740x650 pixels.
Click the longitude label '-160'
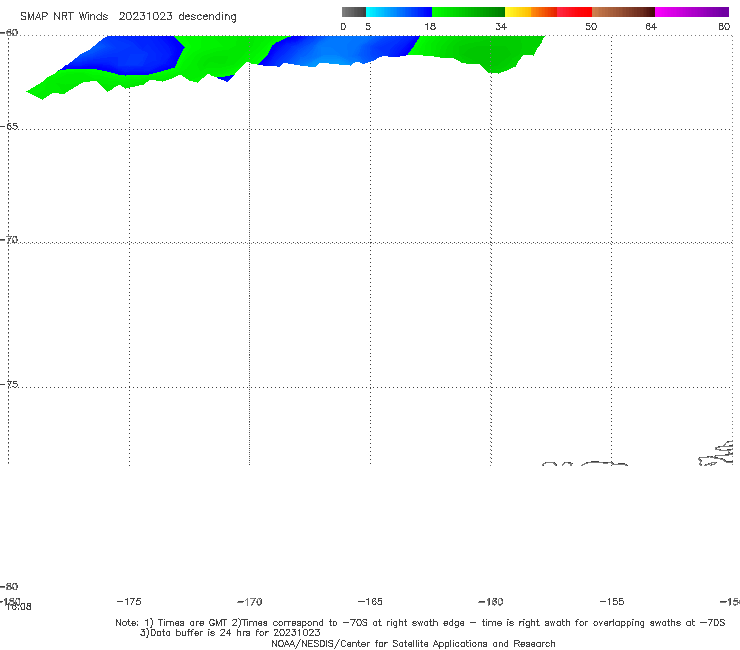click(x=491, y=601)
